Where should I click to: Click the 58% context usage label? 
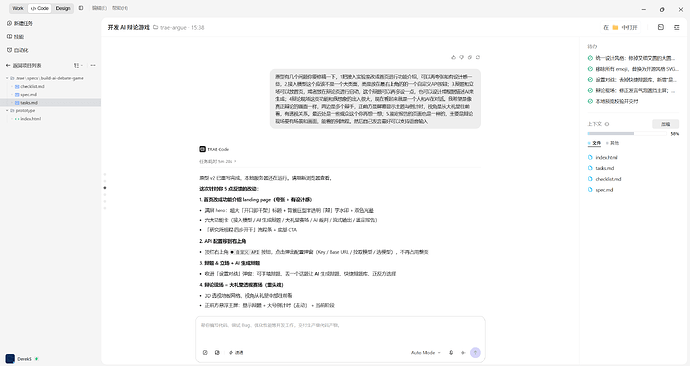tap(675, 134)
